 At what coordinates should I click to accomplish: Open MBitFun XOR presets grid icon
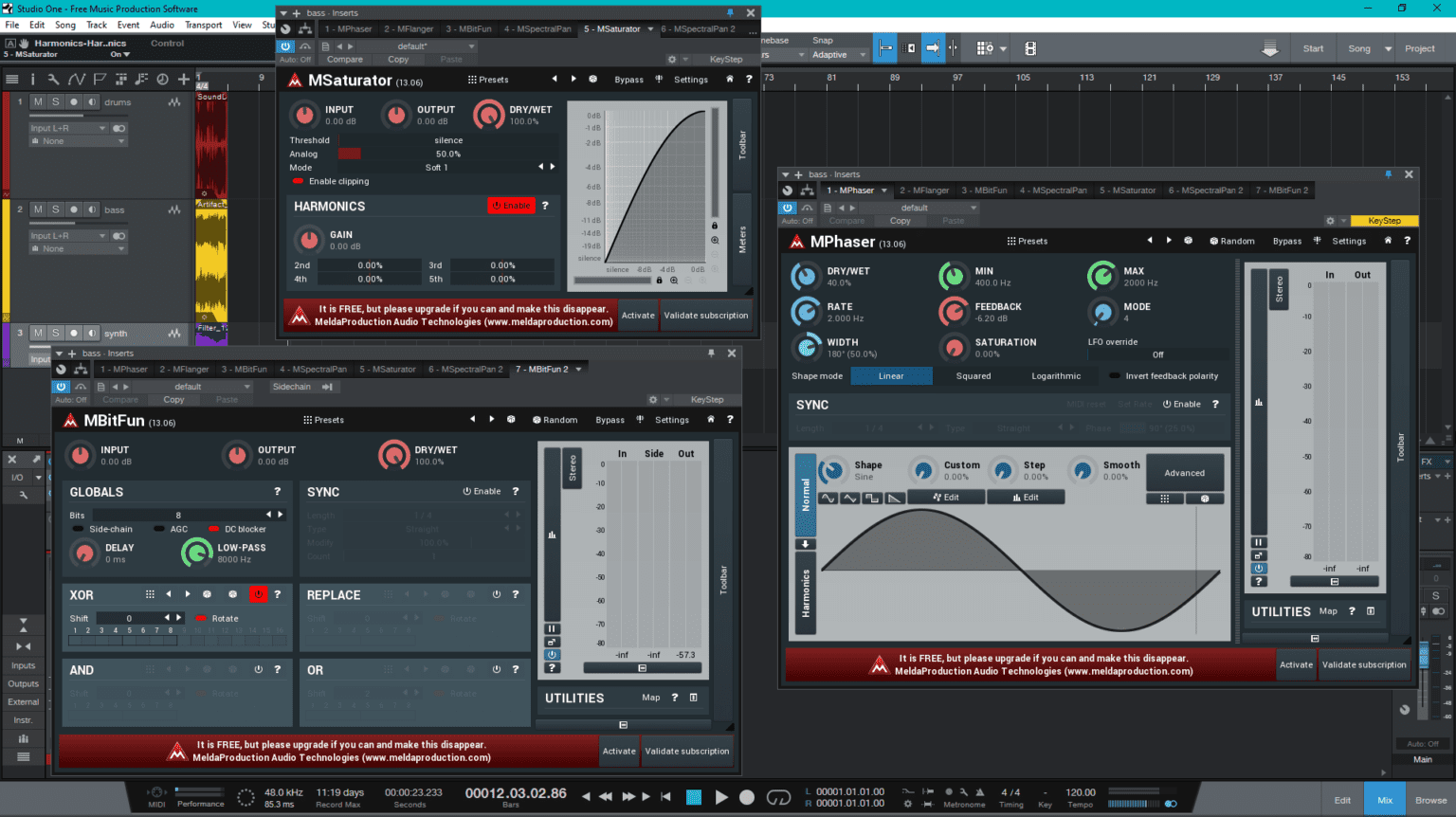[x=150, y=594]
